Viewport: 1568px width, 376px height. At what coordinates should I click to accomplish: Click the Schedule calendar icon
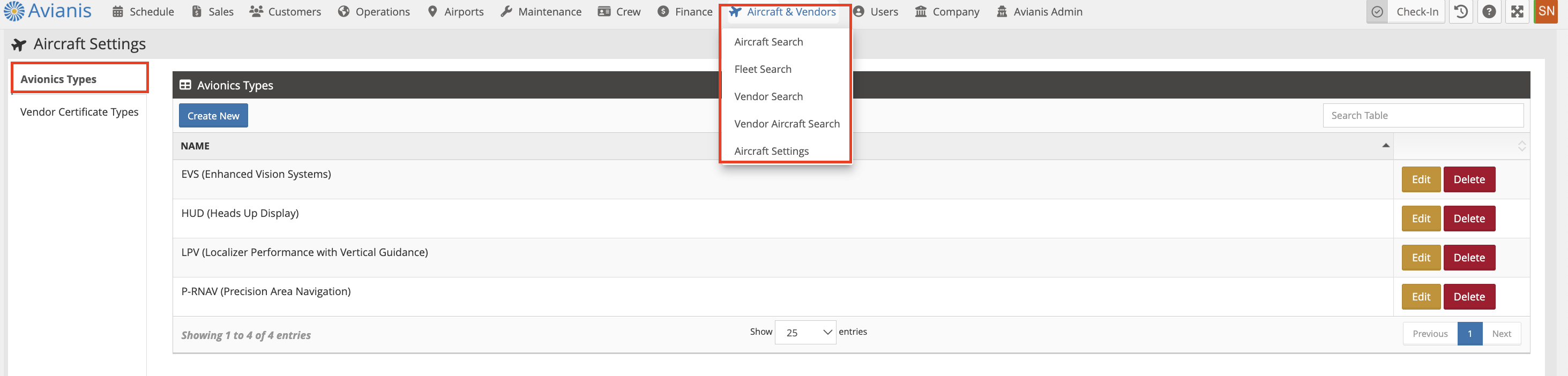point(118,12)
